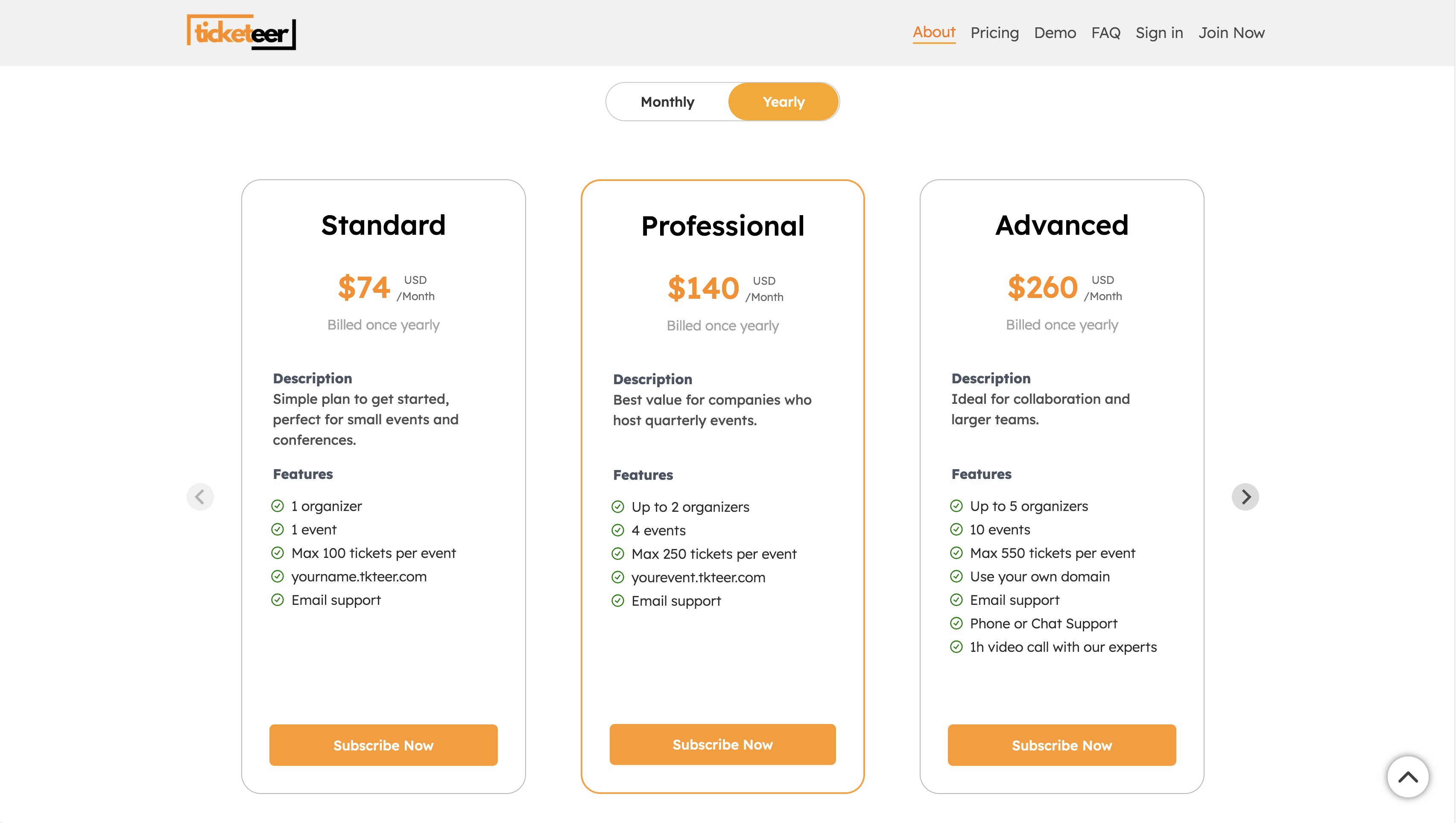
Task: Click checkmark beside 'Phone or Chat Support'
Action: [x=956, y=624]
